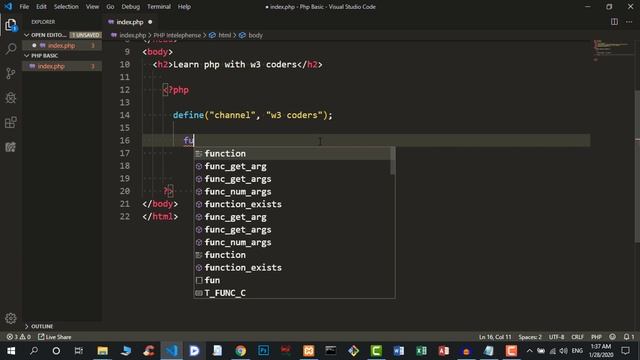Open the Manage gear in activity bar

tap(11, 318)
